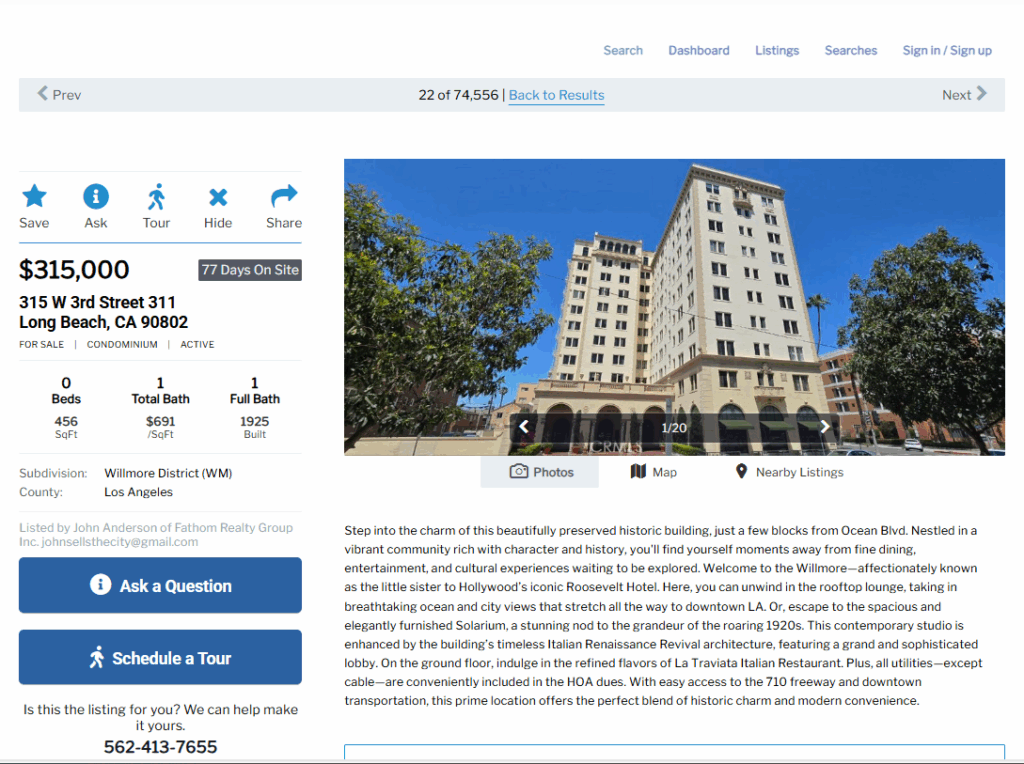Click the Tour walking person icon
Image resolution: width=1024 pixels, height=764 pixels.
tap(156, 197)
